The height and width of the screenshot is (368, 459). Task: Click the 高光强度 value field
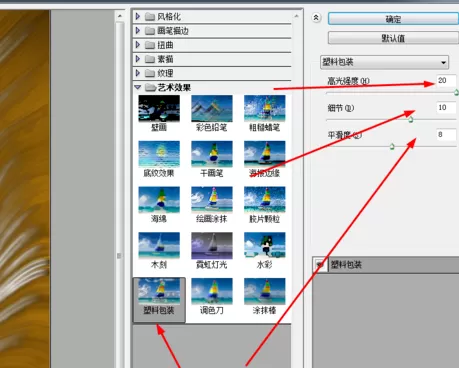coord(446,81)
